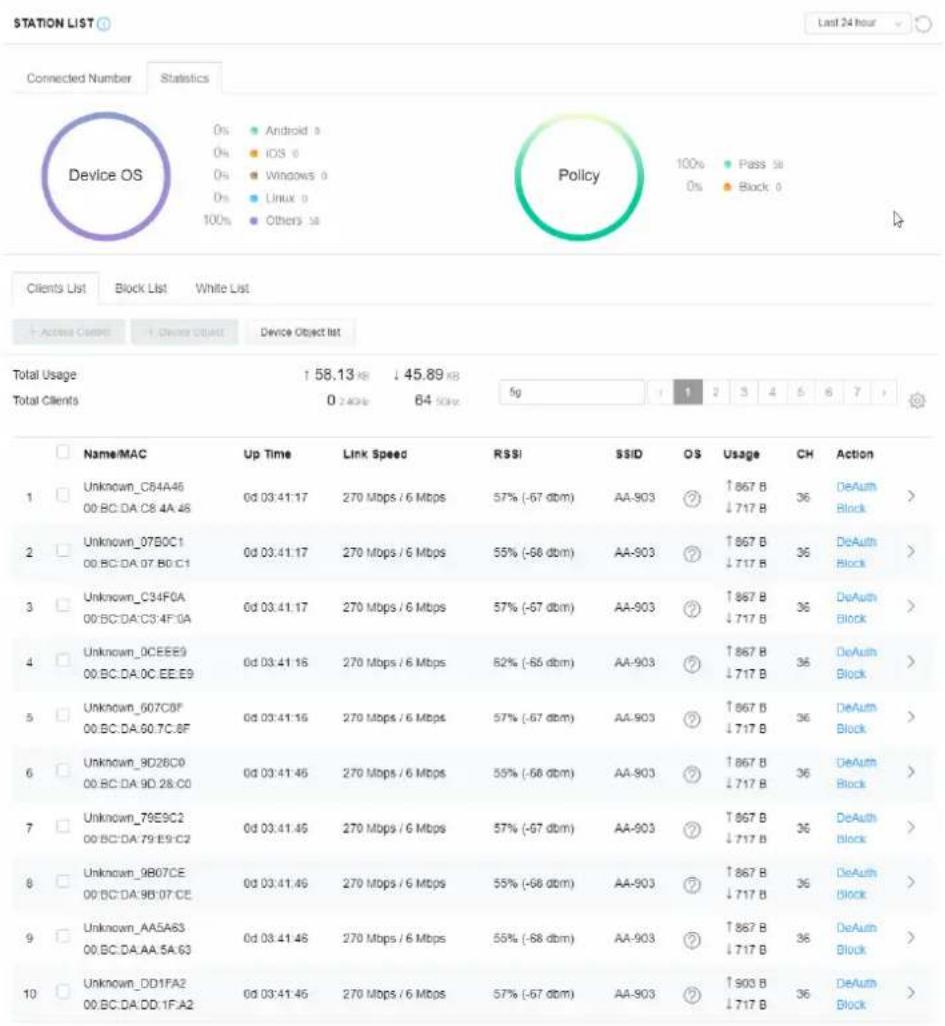This screenshot has width=945, height=1026.
Task: Open the Block List tab
Action: click(141, 289)
